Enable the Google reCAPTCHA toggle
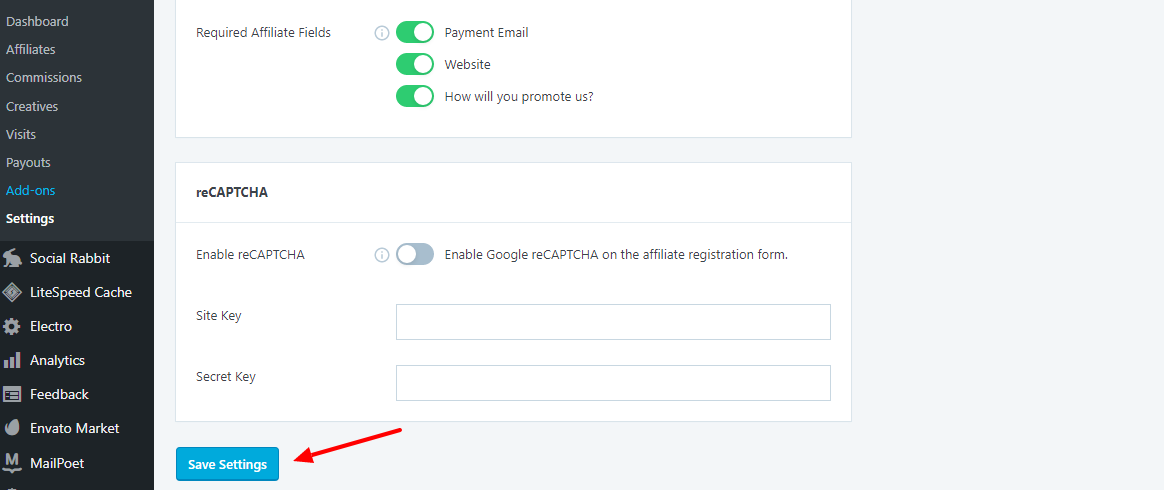 click(415, 254)
